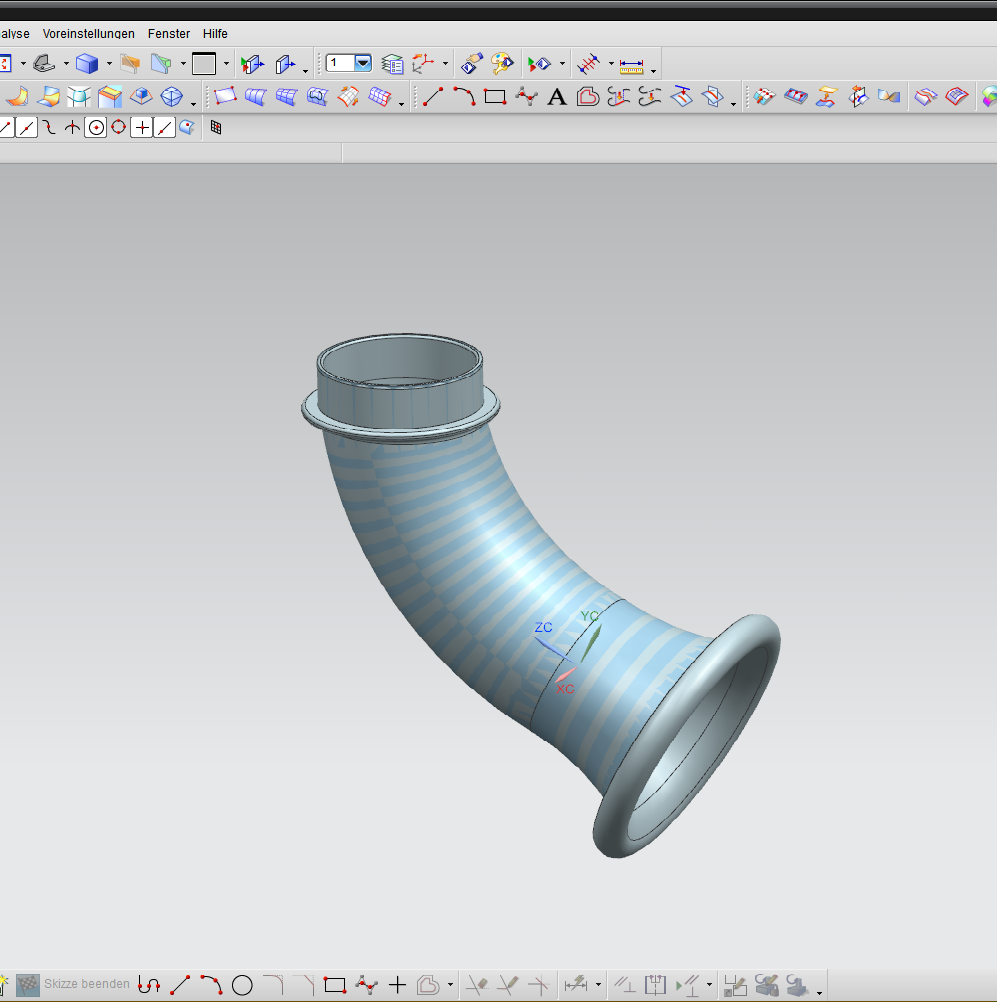Click the Point (plus) icon in the sketch toolbar
997x1002 pixels.
pos(397,985)
